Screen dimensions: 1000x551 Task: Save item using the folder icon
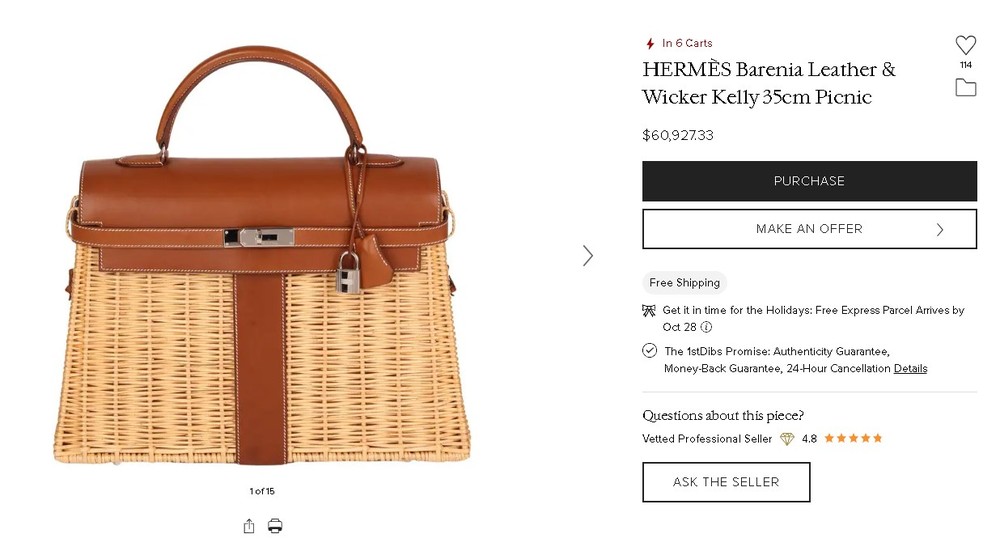coord(965,88)
